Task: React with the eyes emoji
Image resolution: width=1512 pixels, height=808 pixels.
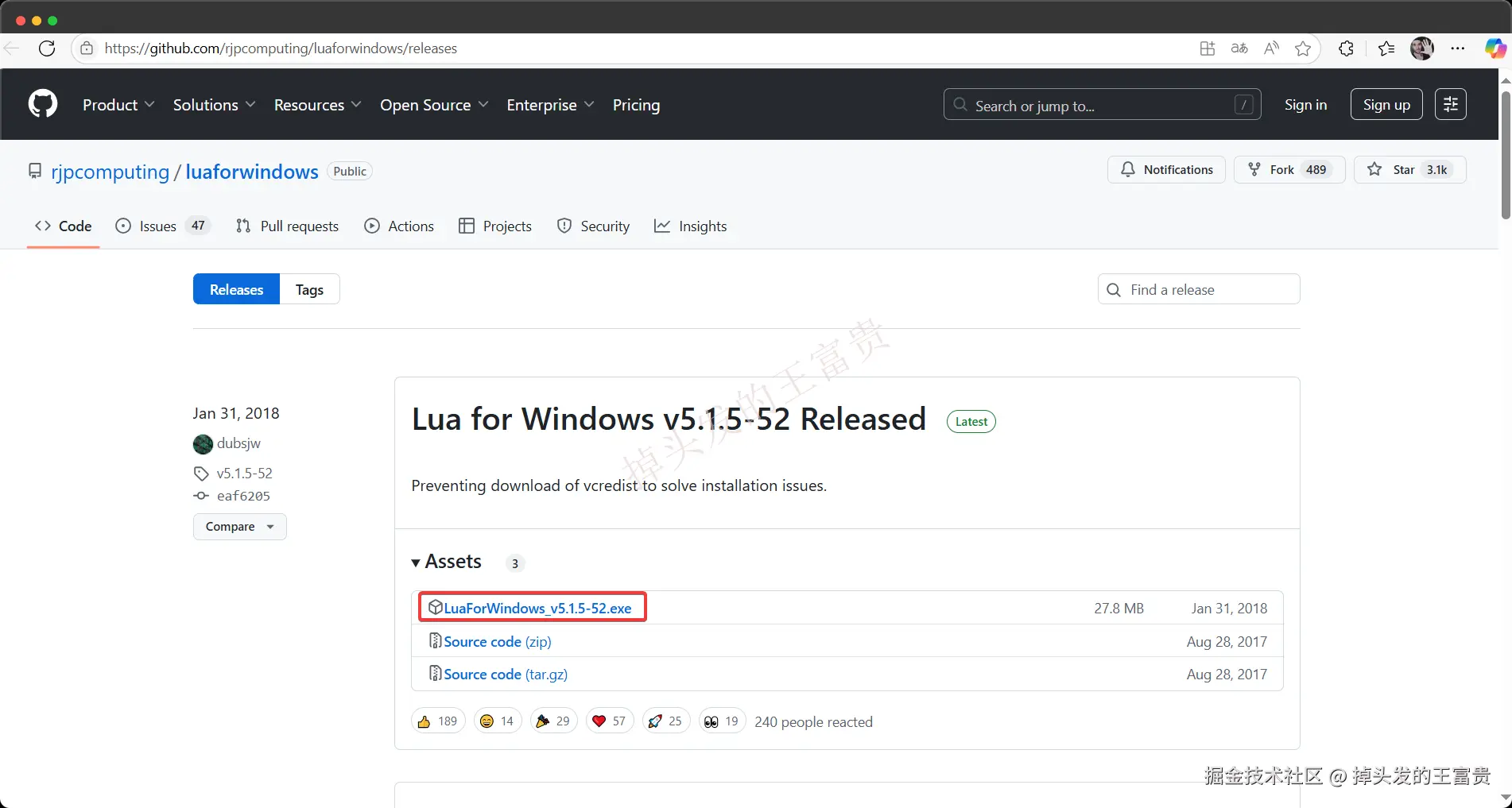Action: click(722, 721)
